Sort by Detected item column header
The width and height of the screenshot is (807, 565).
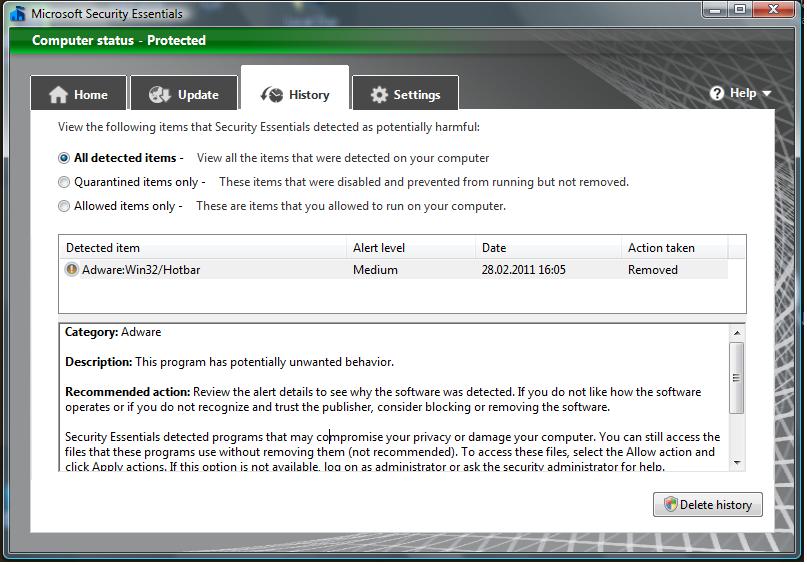[x=203, y=248]
